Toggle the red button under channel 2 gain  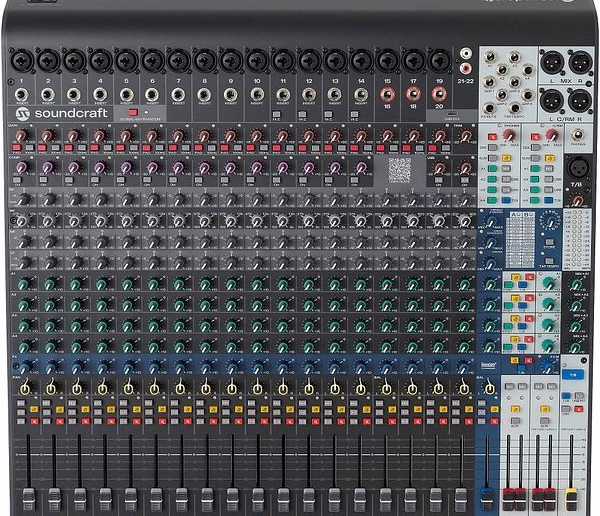[42, 148]
